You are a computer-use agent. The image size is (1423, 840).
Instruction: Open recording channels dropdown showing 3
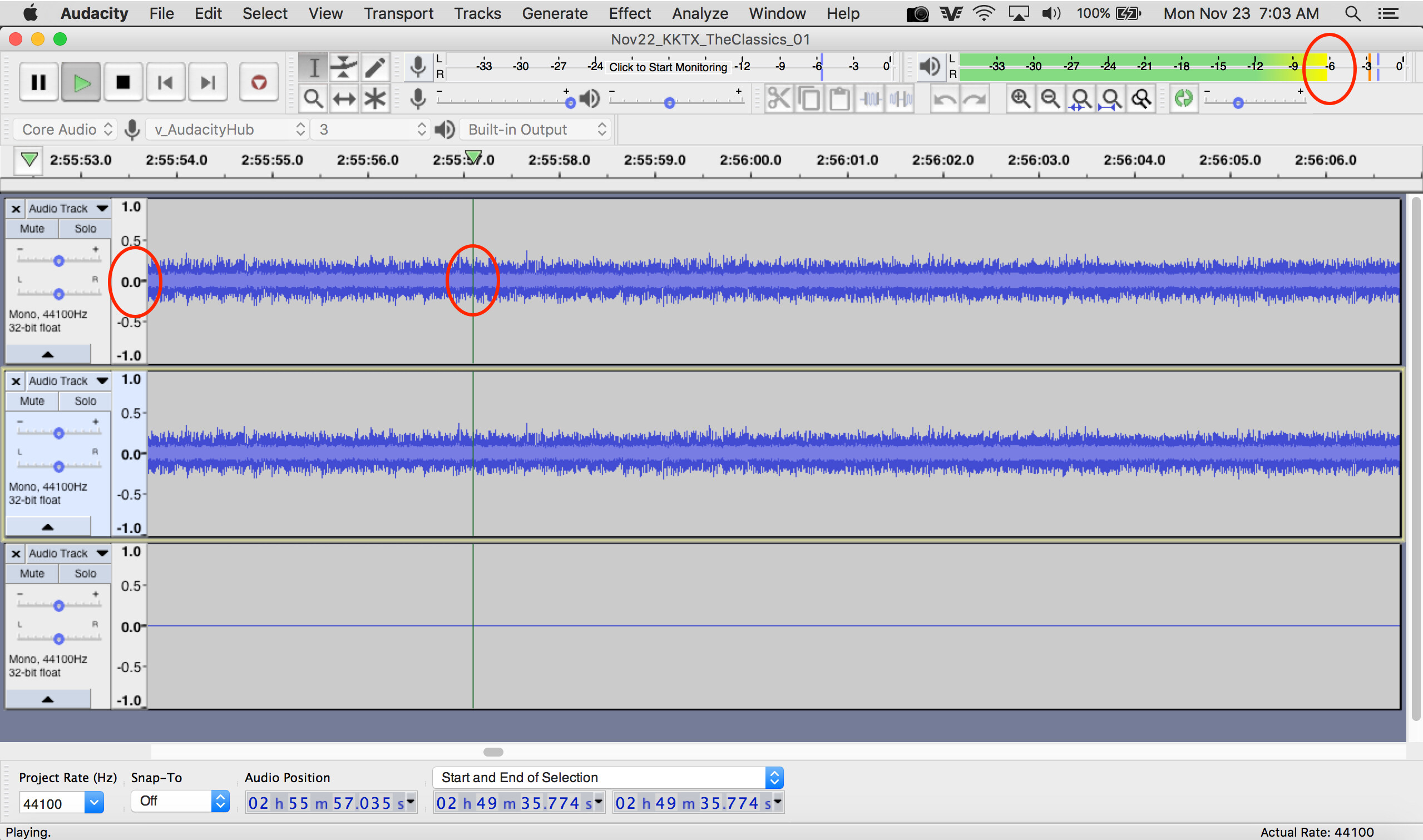coord(370,130)
